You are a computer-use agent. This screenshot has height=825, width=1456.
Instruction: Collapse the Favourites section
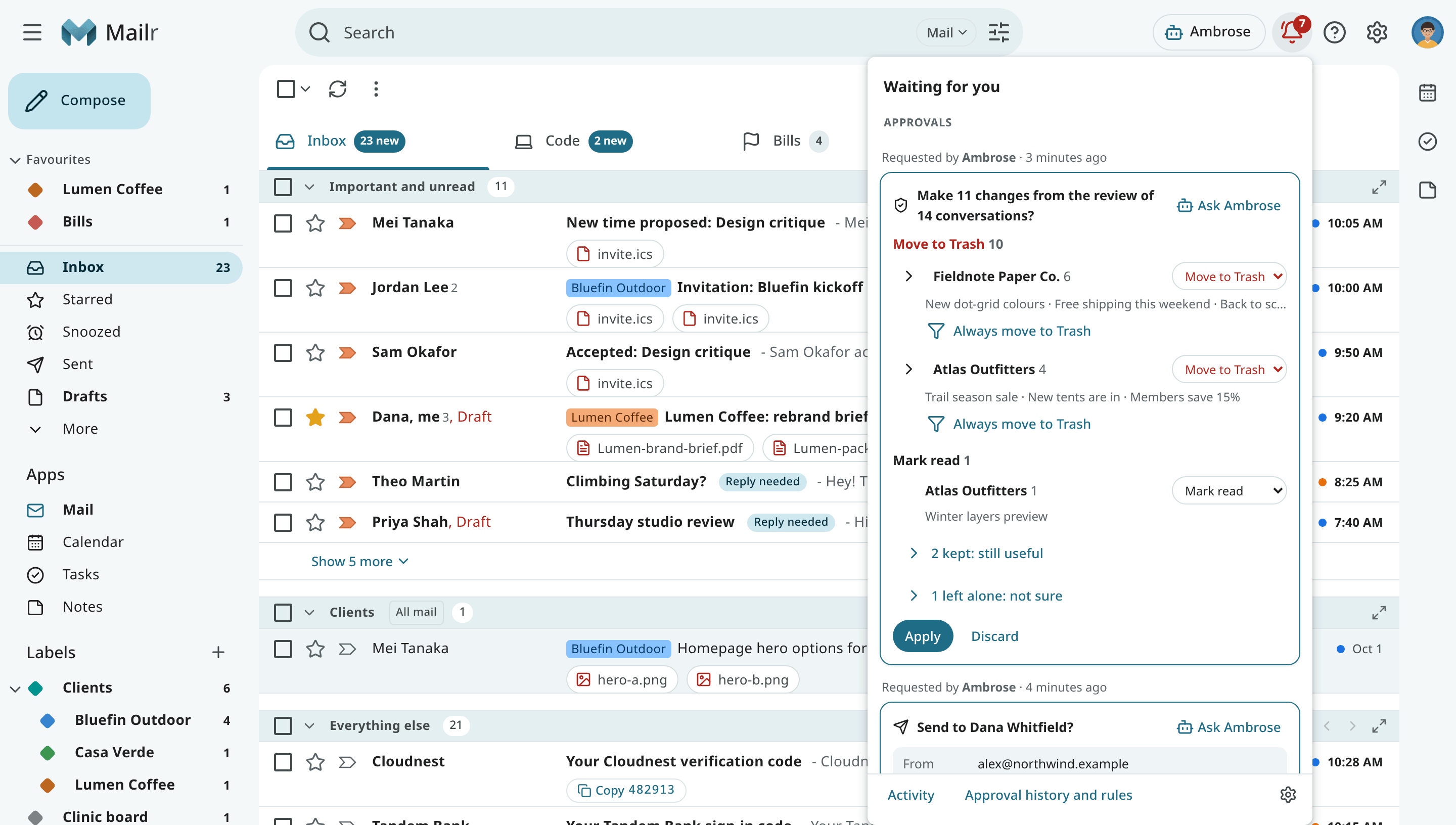click(15, 160)
